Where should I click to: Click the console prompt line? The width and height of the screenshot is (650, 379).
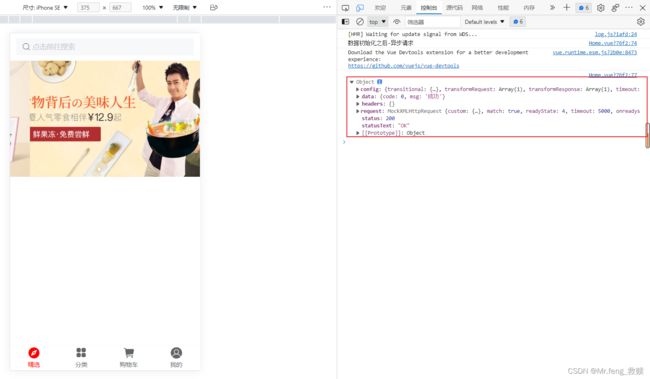point(493,142)
